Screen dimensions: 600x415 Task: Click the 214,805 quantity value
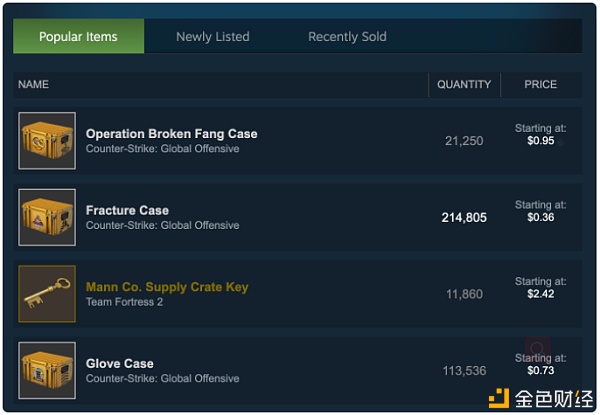click(464, 218)
